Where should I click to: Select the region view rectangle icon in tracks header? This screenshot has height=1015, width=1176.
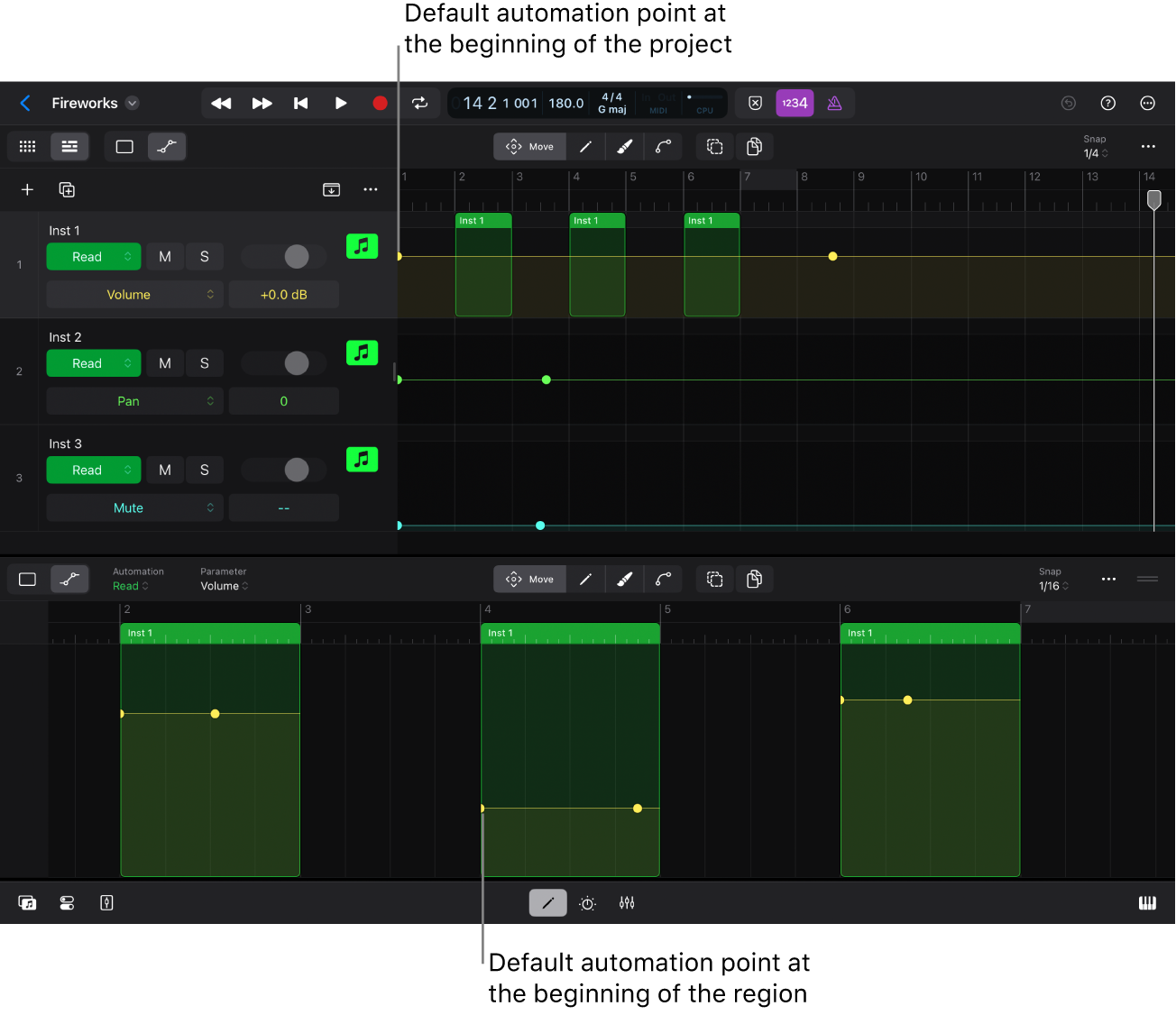coord(124,146)
